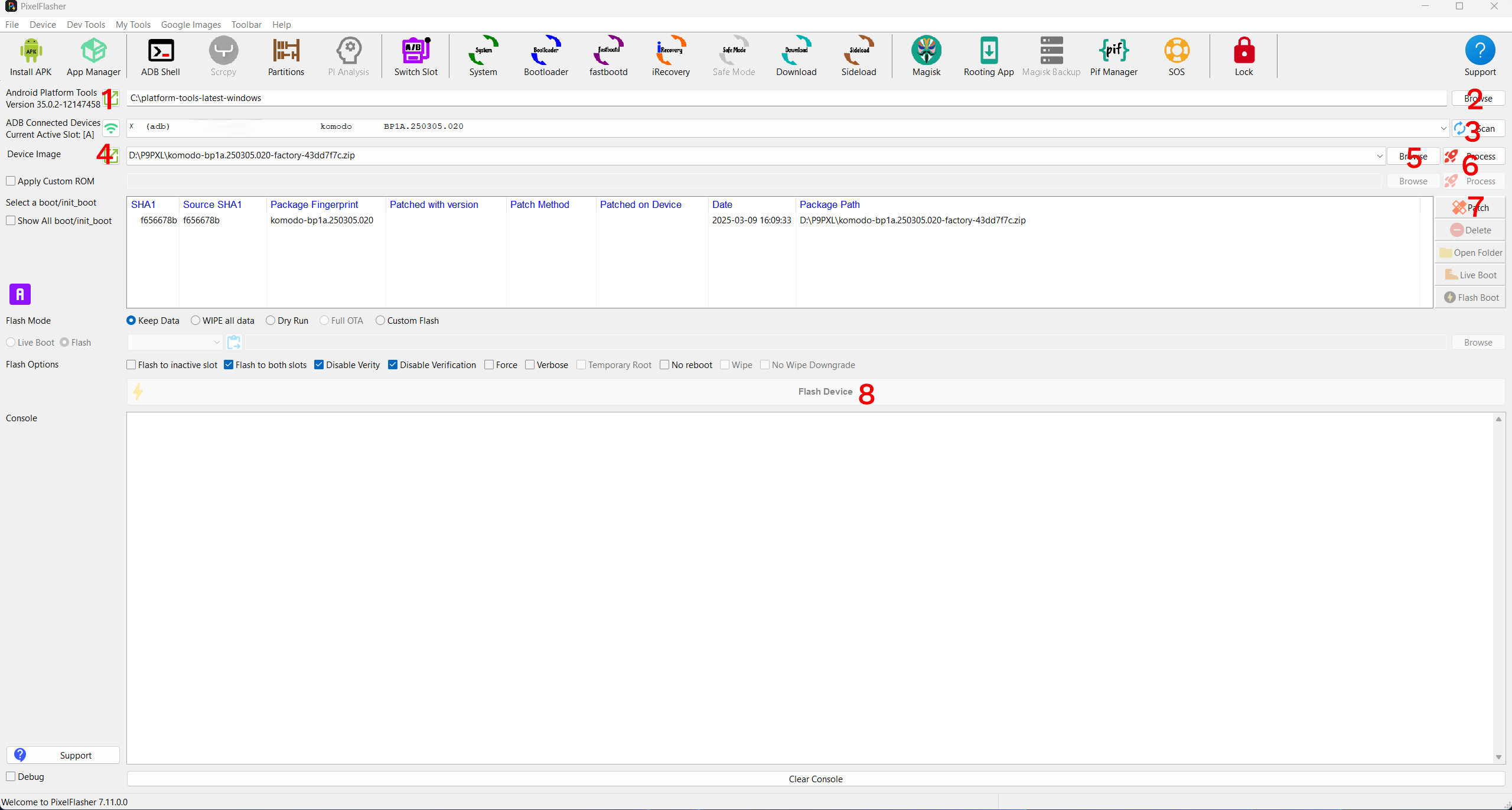This screenshot has height=810, width=1512.
Task: Open the Dev Tools menu
Action: click(x=86, y=24)
